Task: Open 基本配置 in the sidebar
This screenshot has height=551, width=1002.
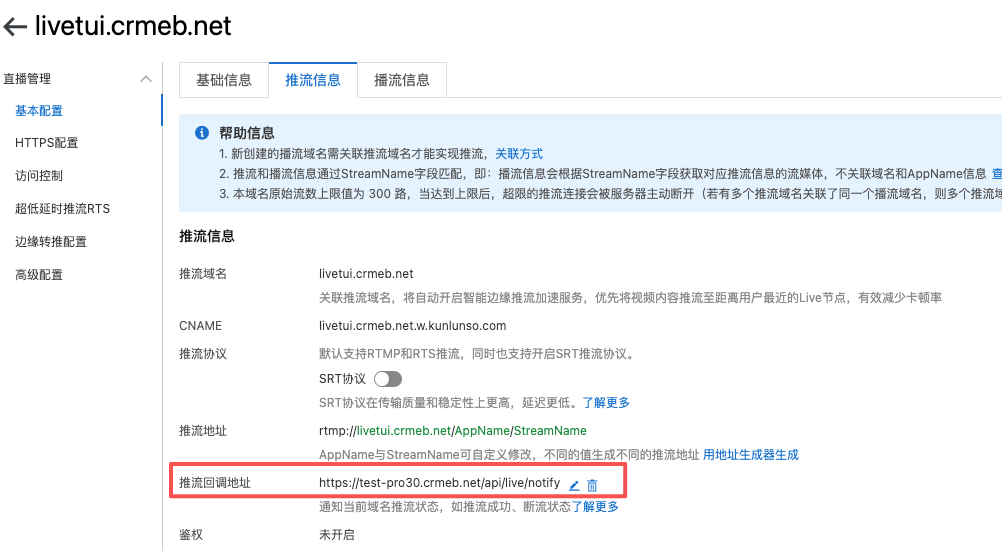Action: click(x=39, y=110)
